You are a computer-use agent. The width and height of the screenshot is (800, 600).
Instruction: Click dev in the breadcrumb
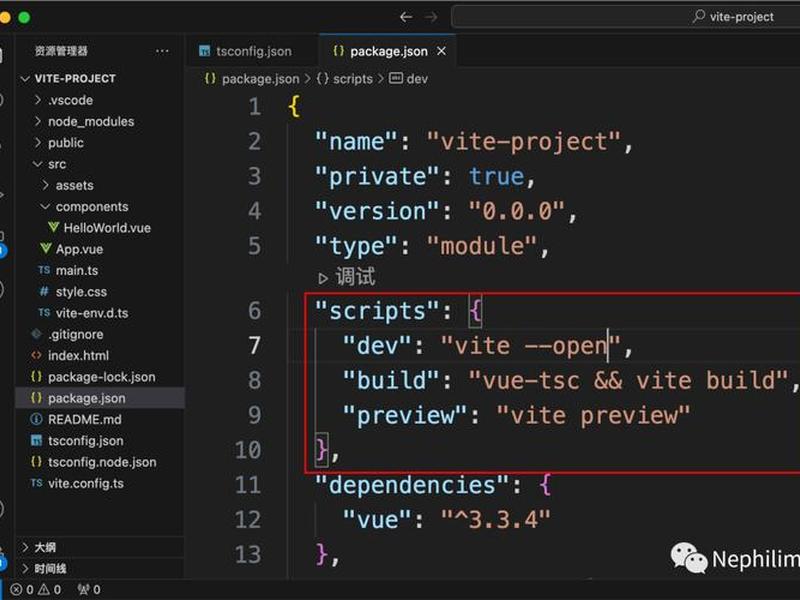coord(417,79)
